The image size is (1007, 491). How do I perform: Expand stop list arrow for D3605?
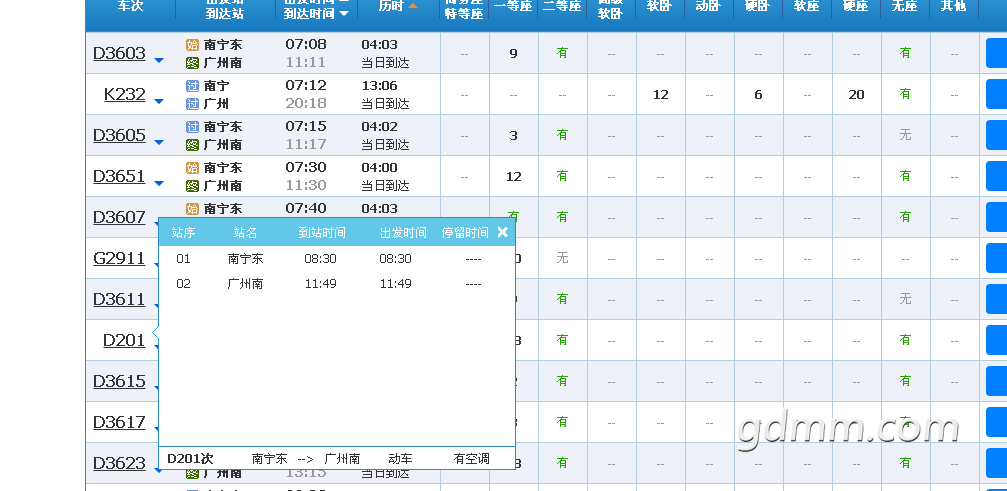click(x=159, y=142)
